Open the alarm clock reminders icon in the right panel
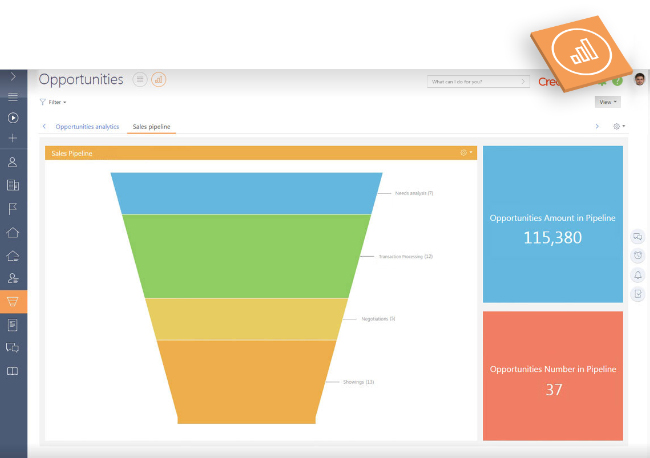Screen dimensions: 650x458 pyautogui.click(x=638, y=255)
